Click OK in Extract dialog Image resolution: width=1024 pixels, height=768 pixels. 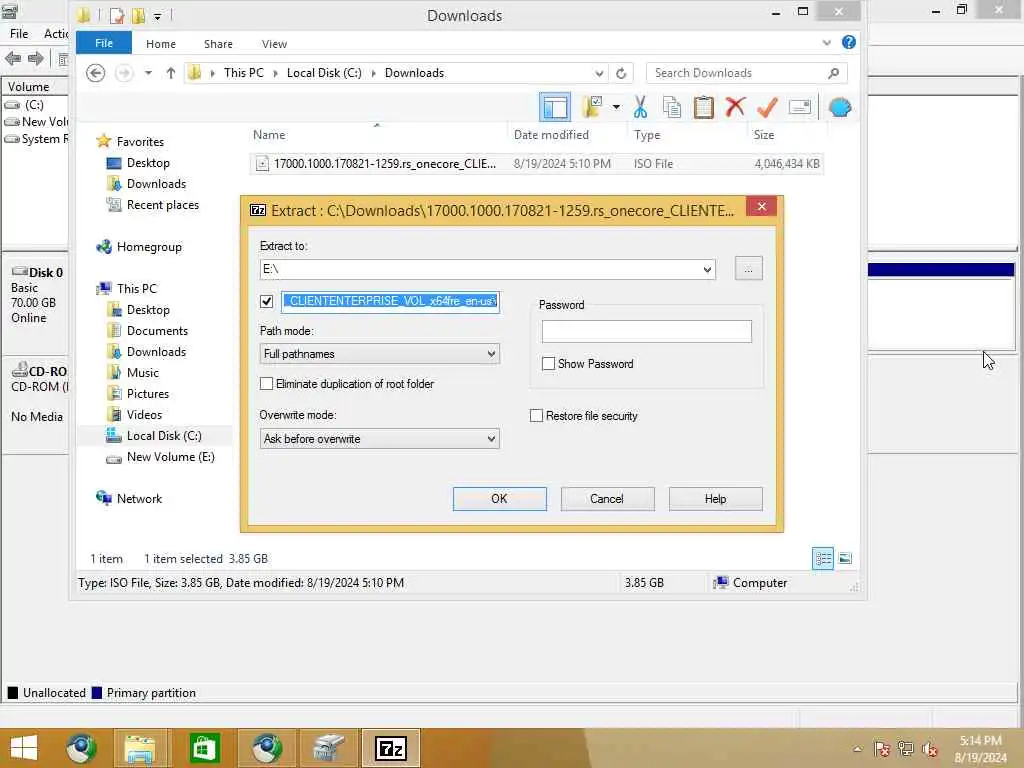coord(500,499)
